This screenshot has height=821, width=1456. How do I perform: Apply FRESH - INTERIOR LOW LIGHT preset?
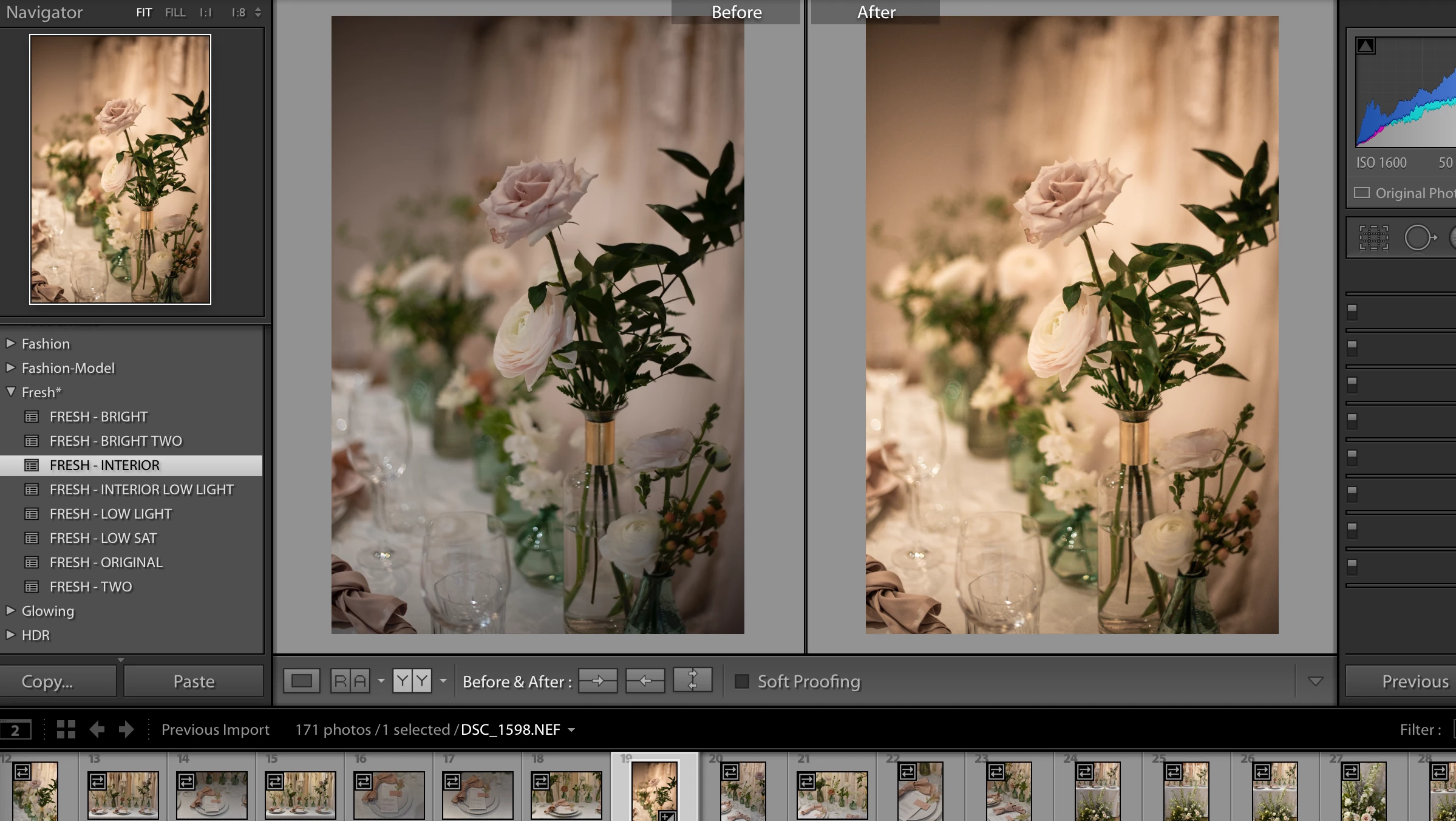[141, 489]
